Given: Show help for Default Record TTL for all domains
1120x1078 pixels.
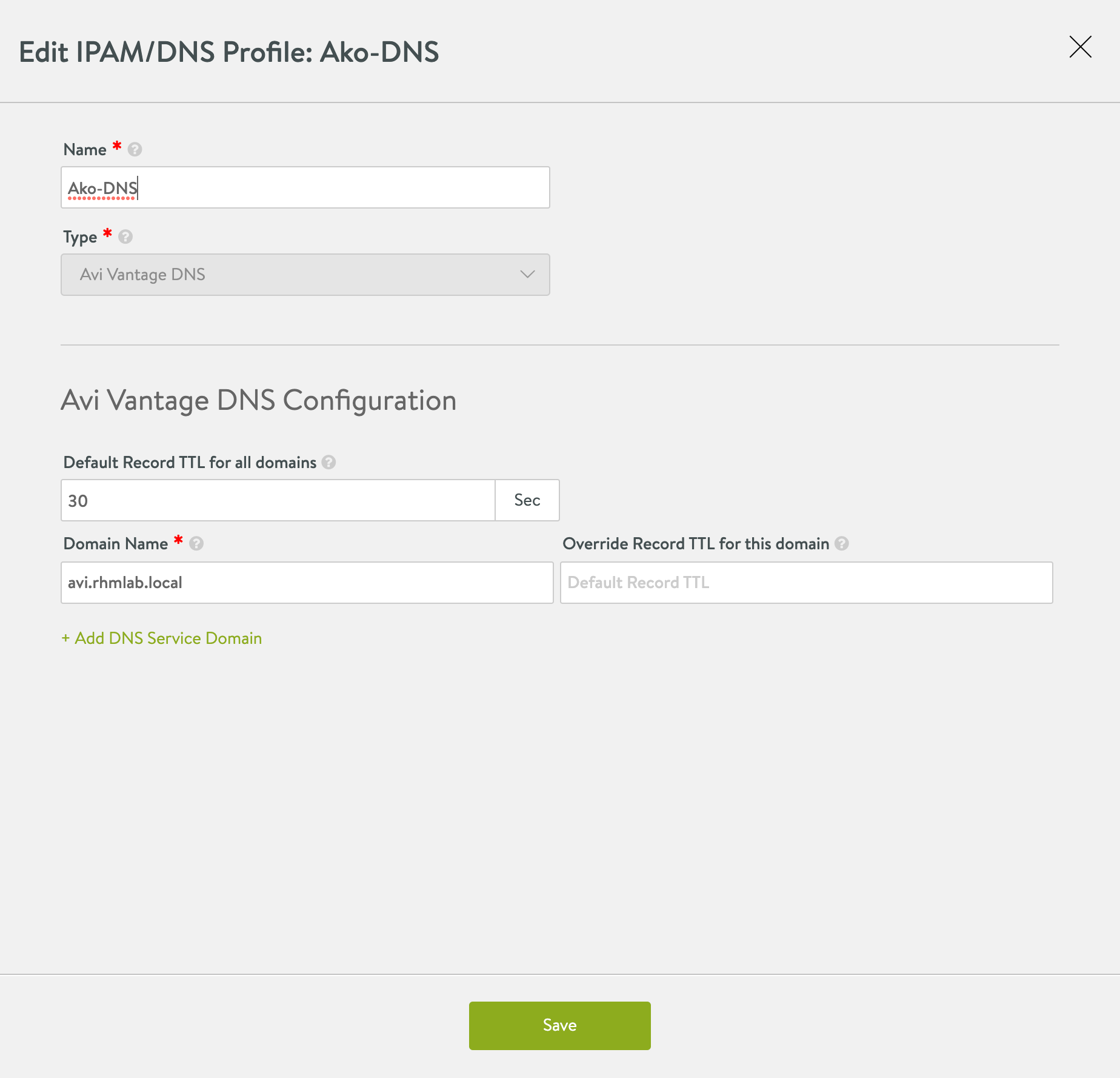Looking at the screenshot, I should [x=328, y=462].
